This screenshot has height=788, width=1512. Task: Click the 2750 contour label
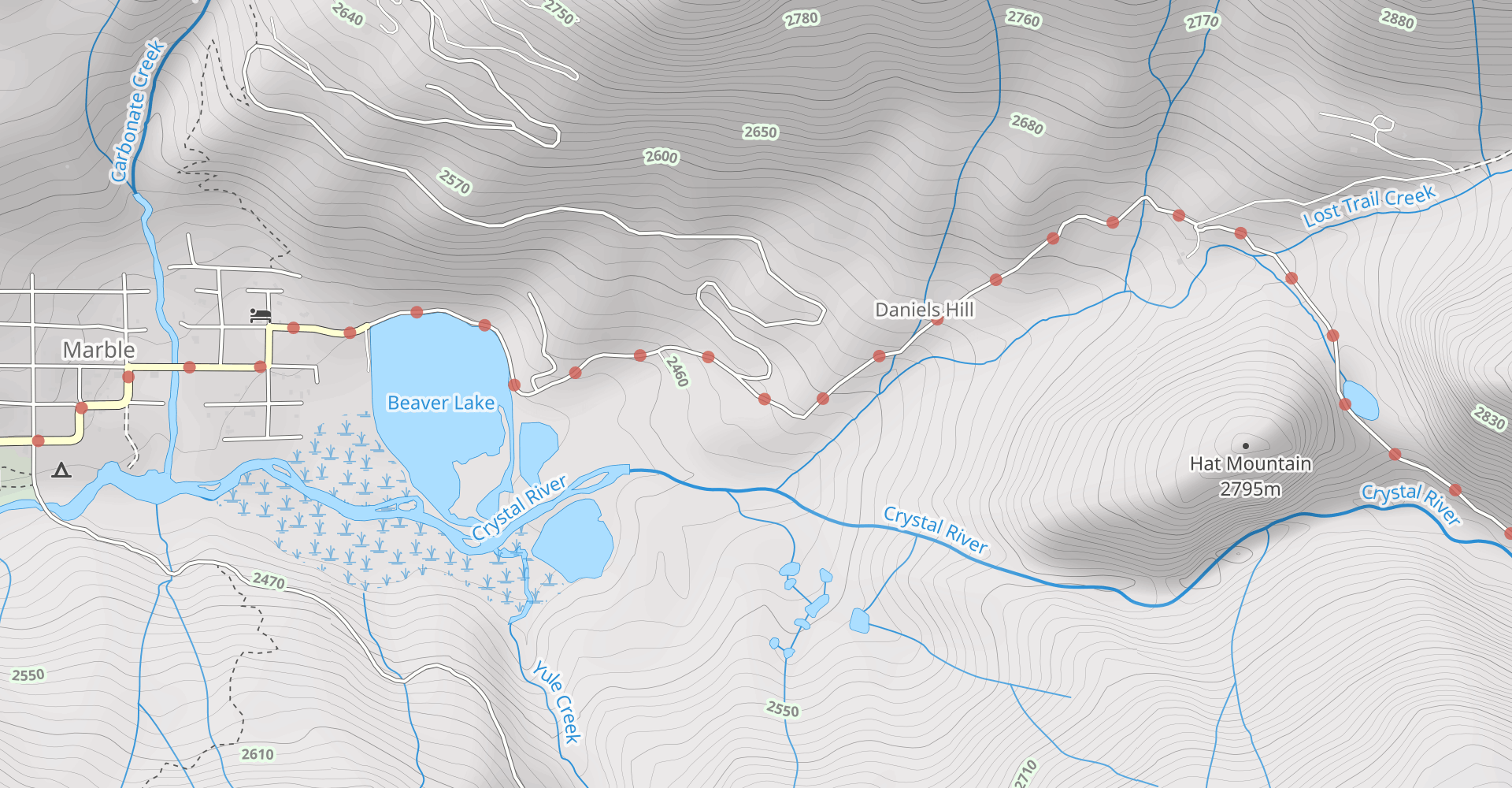[x=558, y=12]
